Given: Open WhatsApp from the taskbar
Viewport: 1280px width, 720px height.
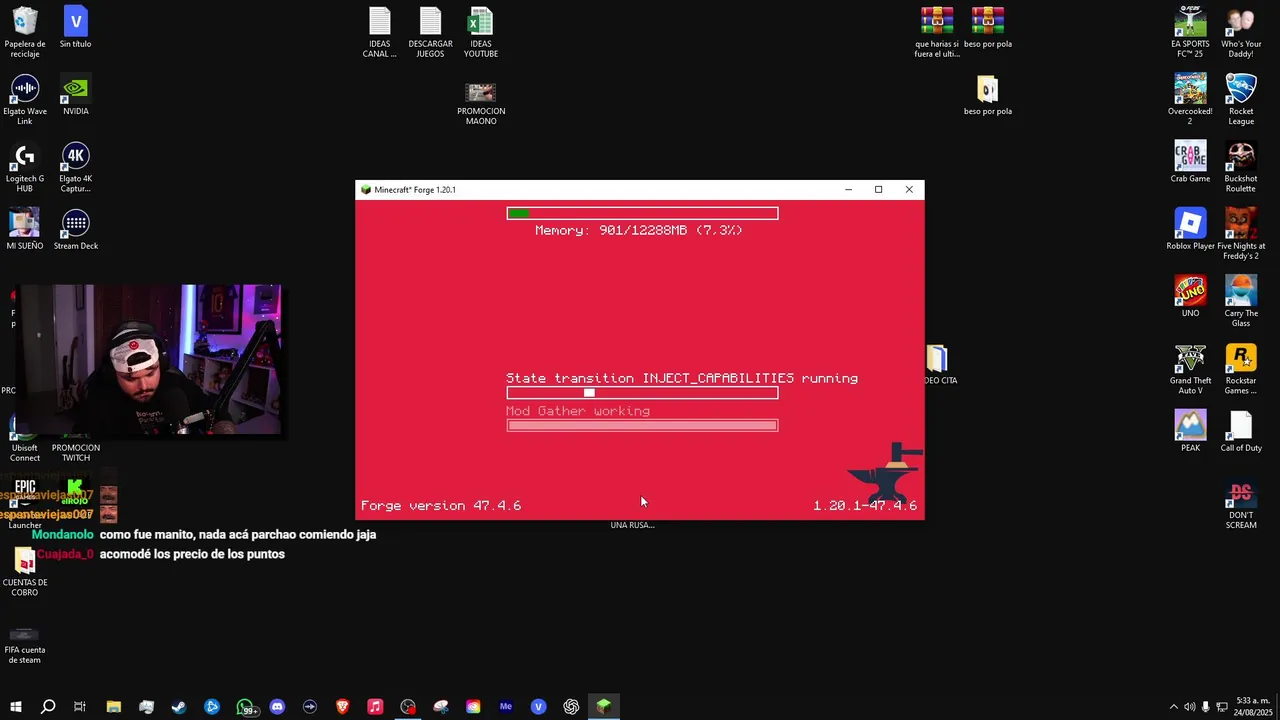Looking at the screenshot, I should pyautogui.click(x=245, y=707).
